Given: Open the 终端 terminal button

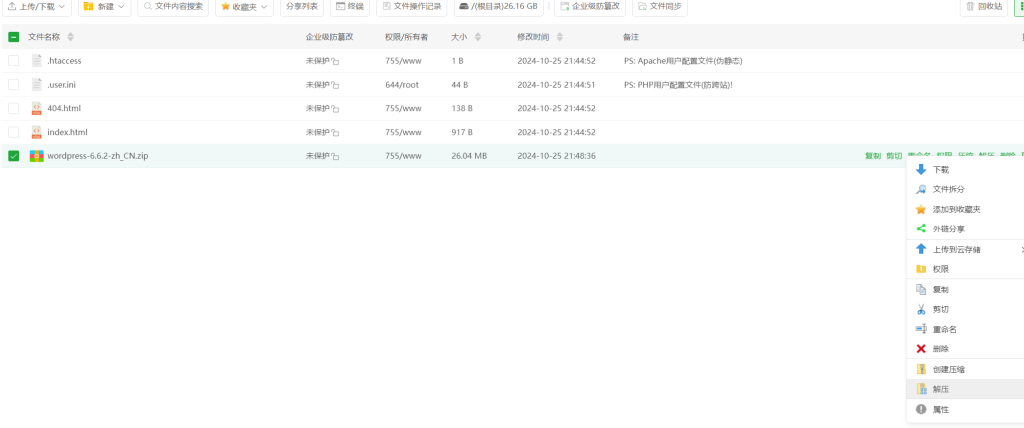Looking at the screenshot, I should (x=349, y=7).
